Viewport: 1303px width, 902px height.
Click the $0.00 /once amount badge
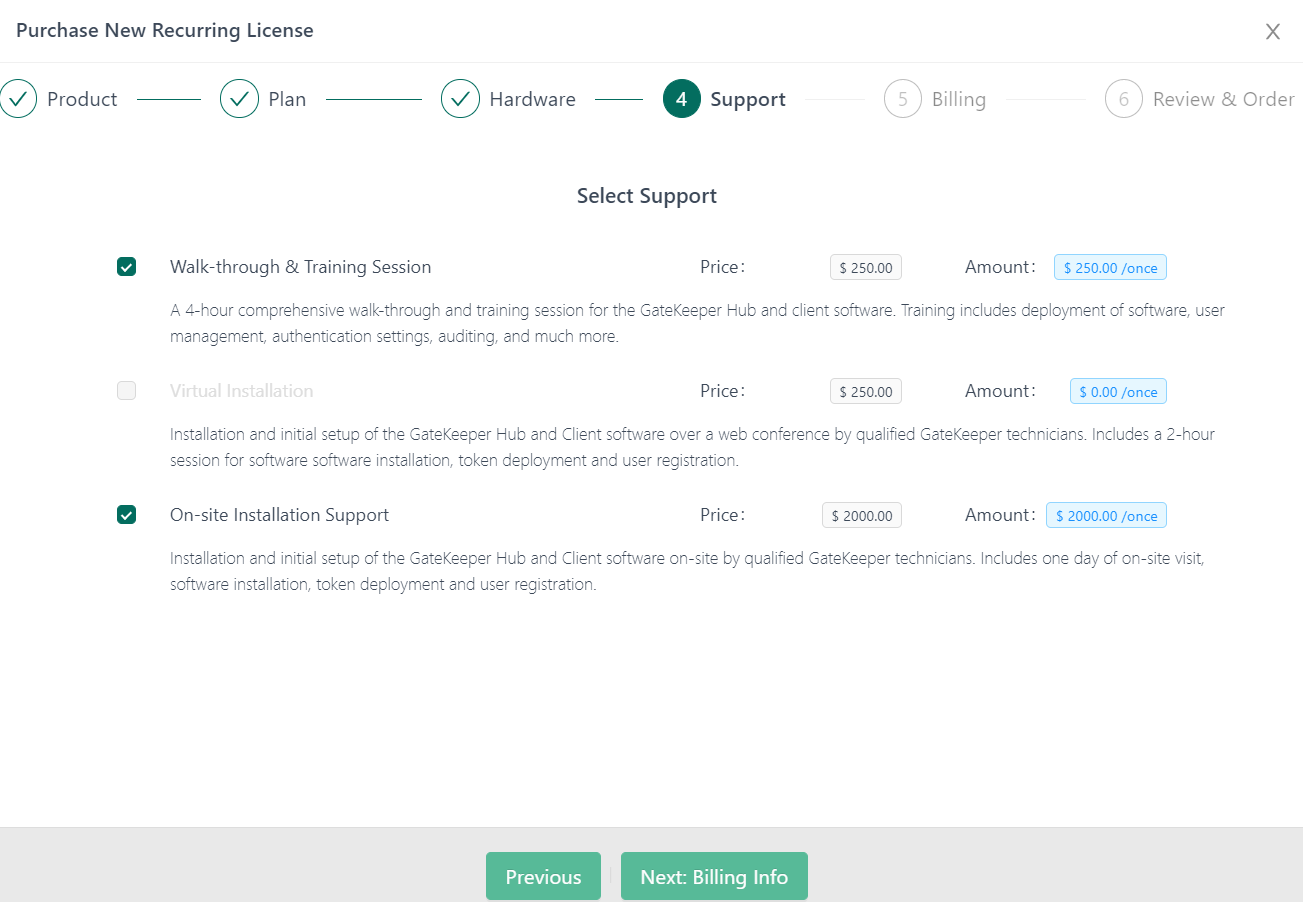(x=1118, y=392)
